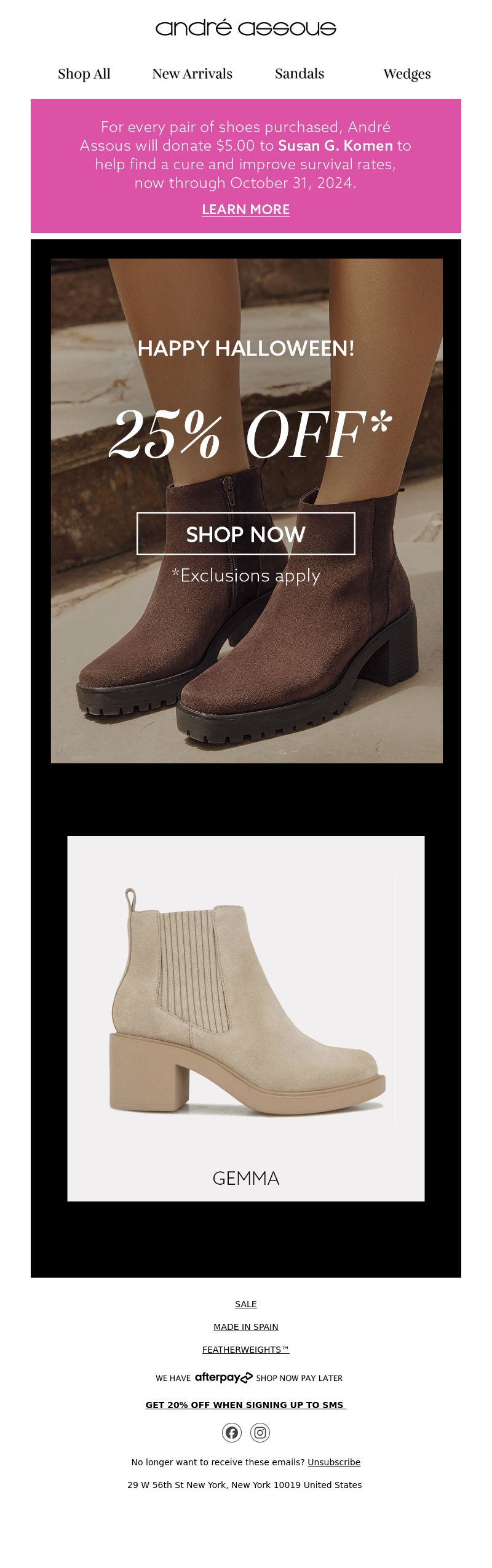Click the GEMMA product name
The width and height of the screenshot is (492, 1568).
[246, 1178]
